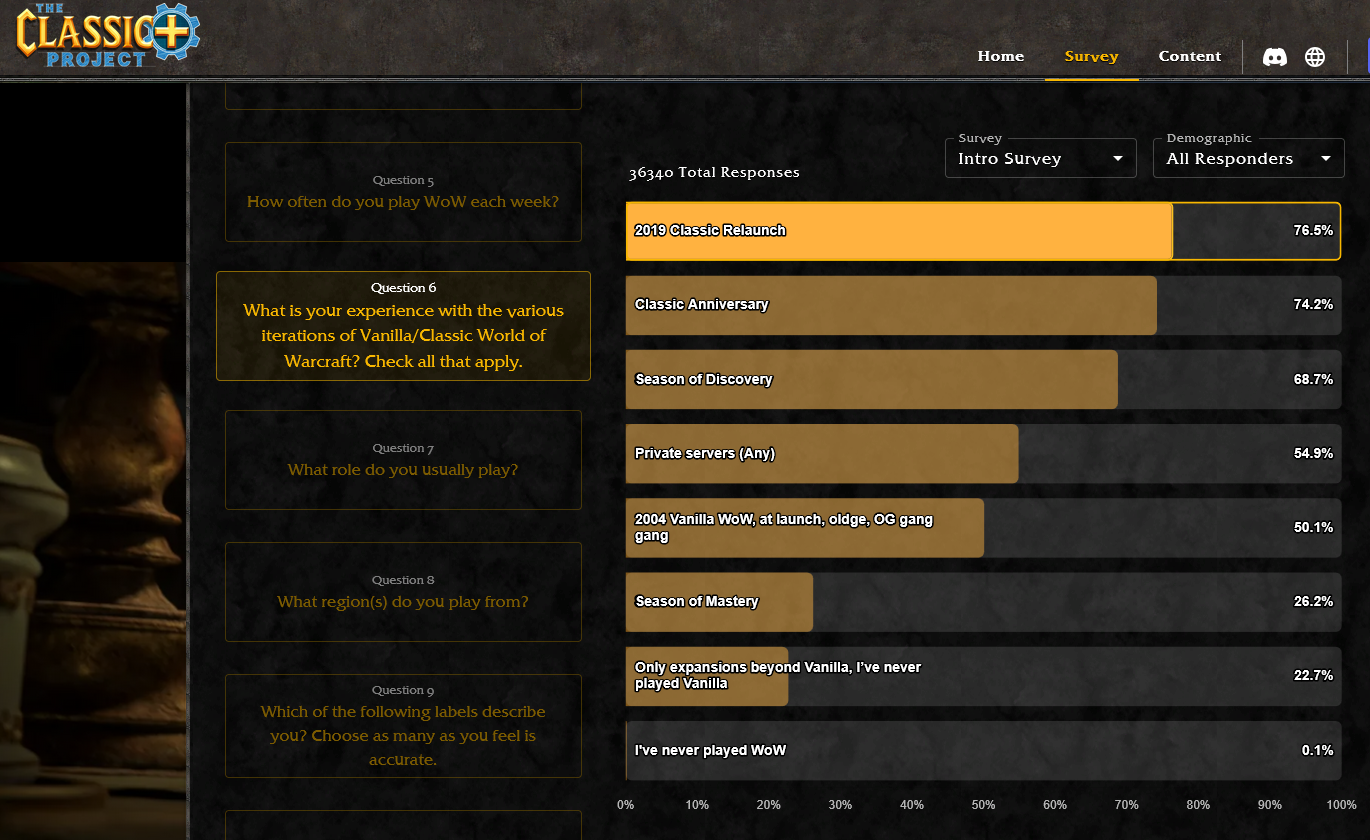The image size is (1370, 840).
Task: Click the 2004 Vanilla WoW at launch bar
Action: 983,528
